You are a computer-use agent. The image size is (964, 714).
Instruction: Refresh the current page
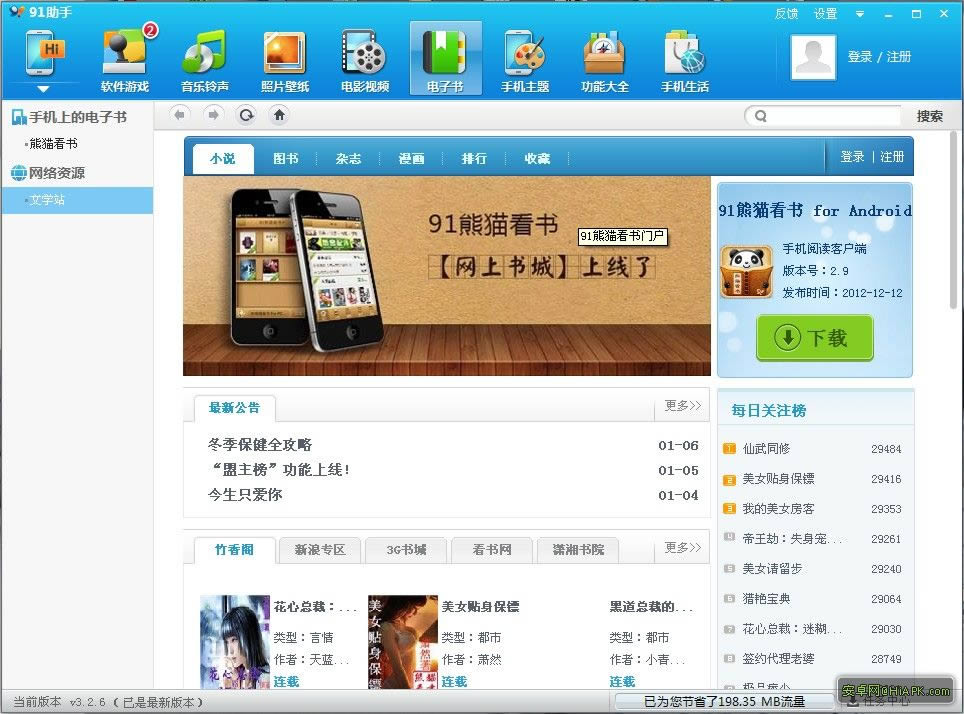click(247, 115)
